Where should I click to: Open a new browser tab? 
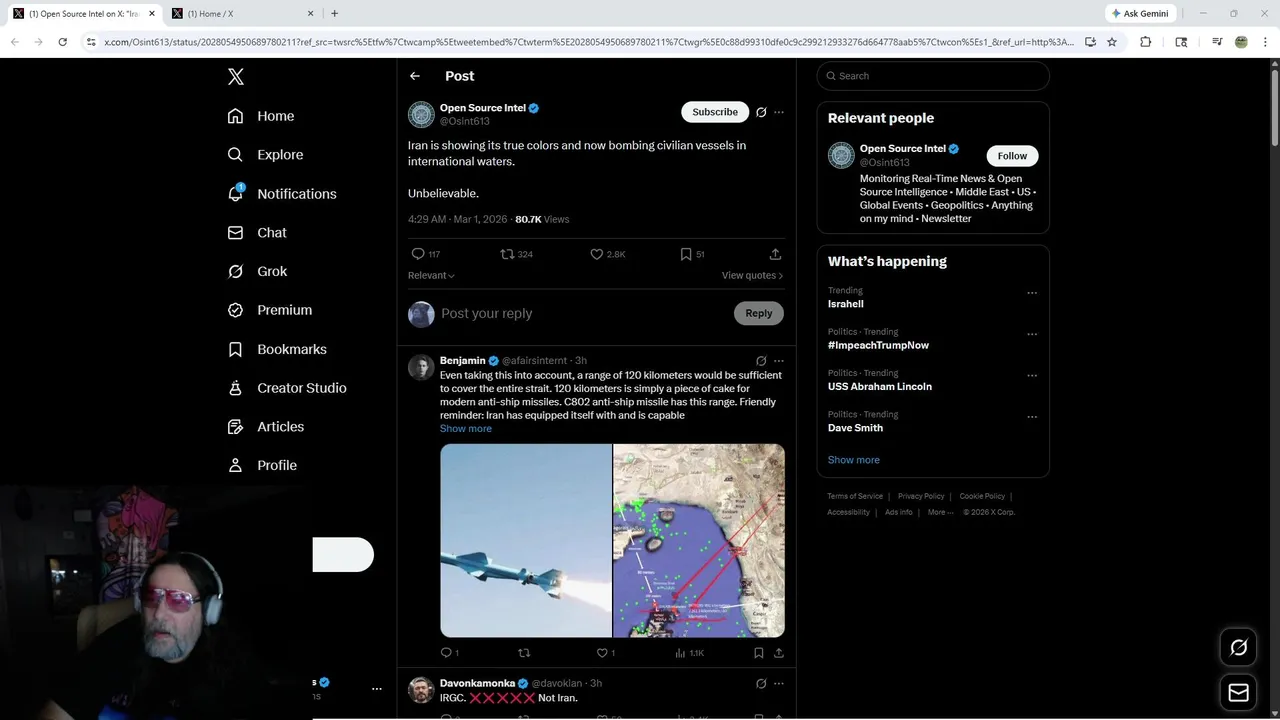coord(334,14)
